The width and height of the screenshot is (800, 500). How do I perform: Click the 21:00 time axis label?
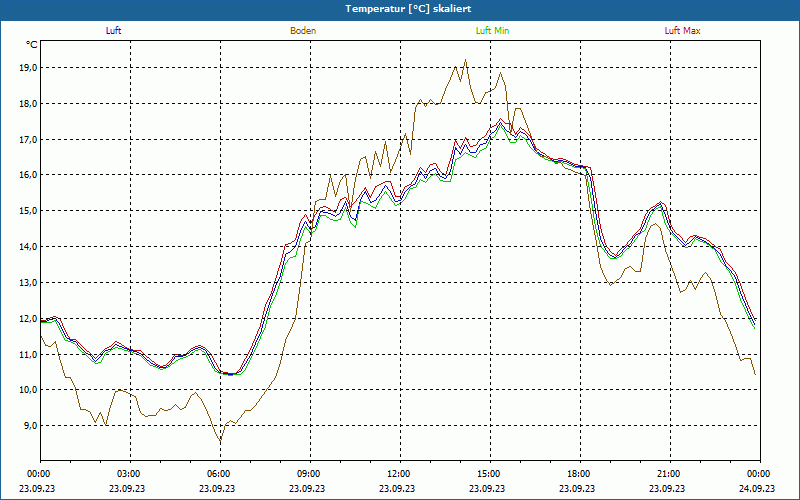click(x=669, y=473)
